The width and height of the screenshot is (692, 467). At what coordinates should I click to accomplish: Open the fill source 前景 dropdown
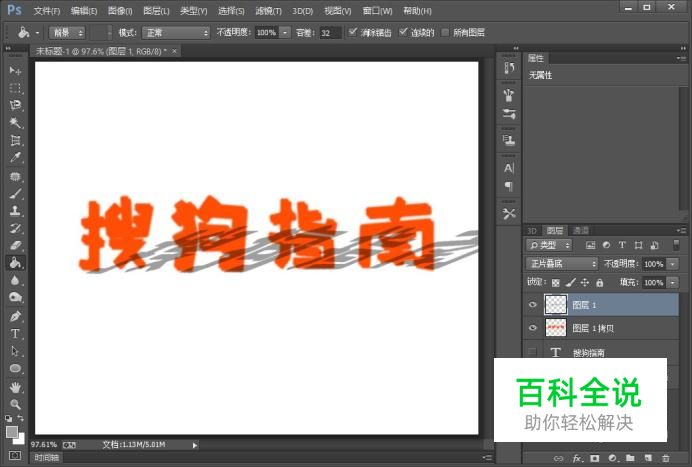point(67,33)
